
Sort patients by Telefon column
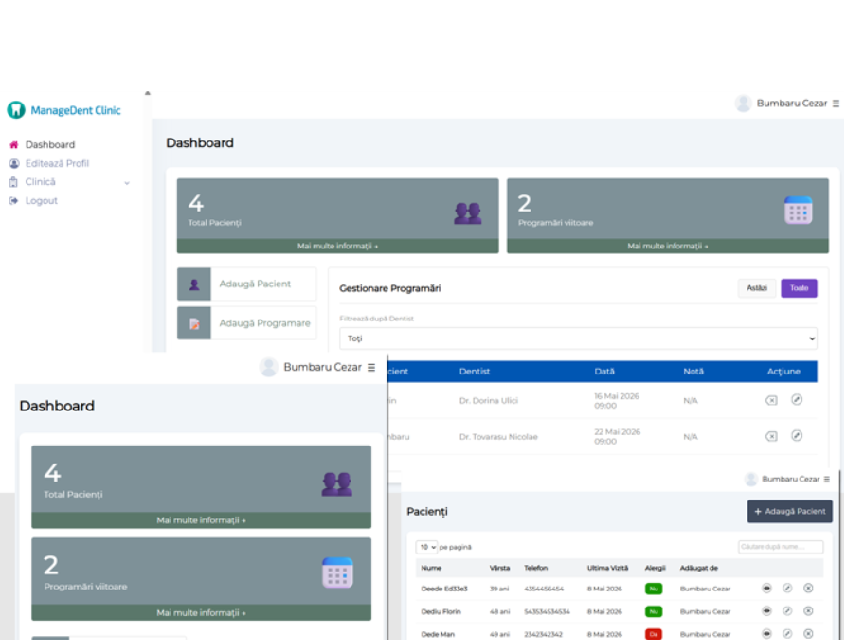coord(536,568)
